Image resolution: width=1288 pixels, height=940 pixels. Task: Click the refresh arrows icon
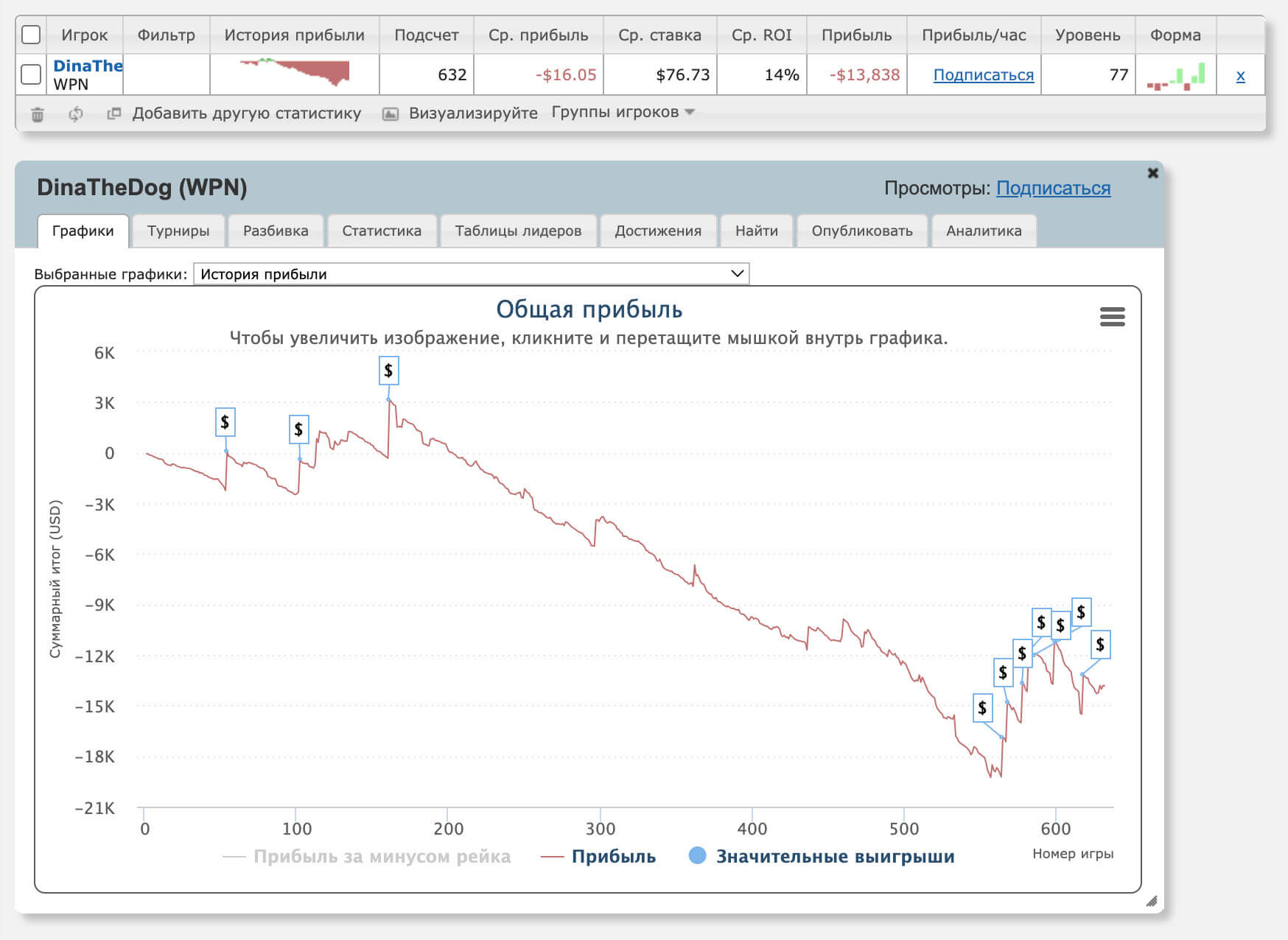(x=75, y=114)
